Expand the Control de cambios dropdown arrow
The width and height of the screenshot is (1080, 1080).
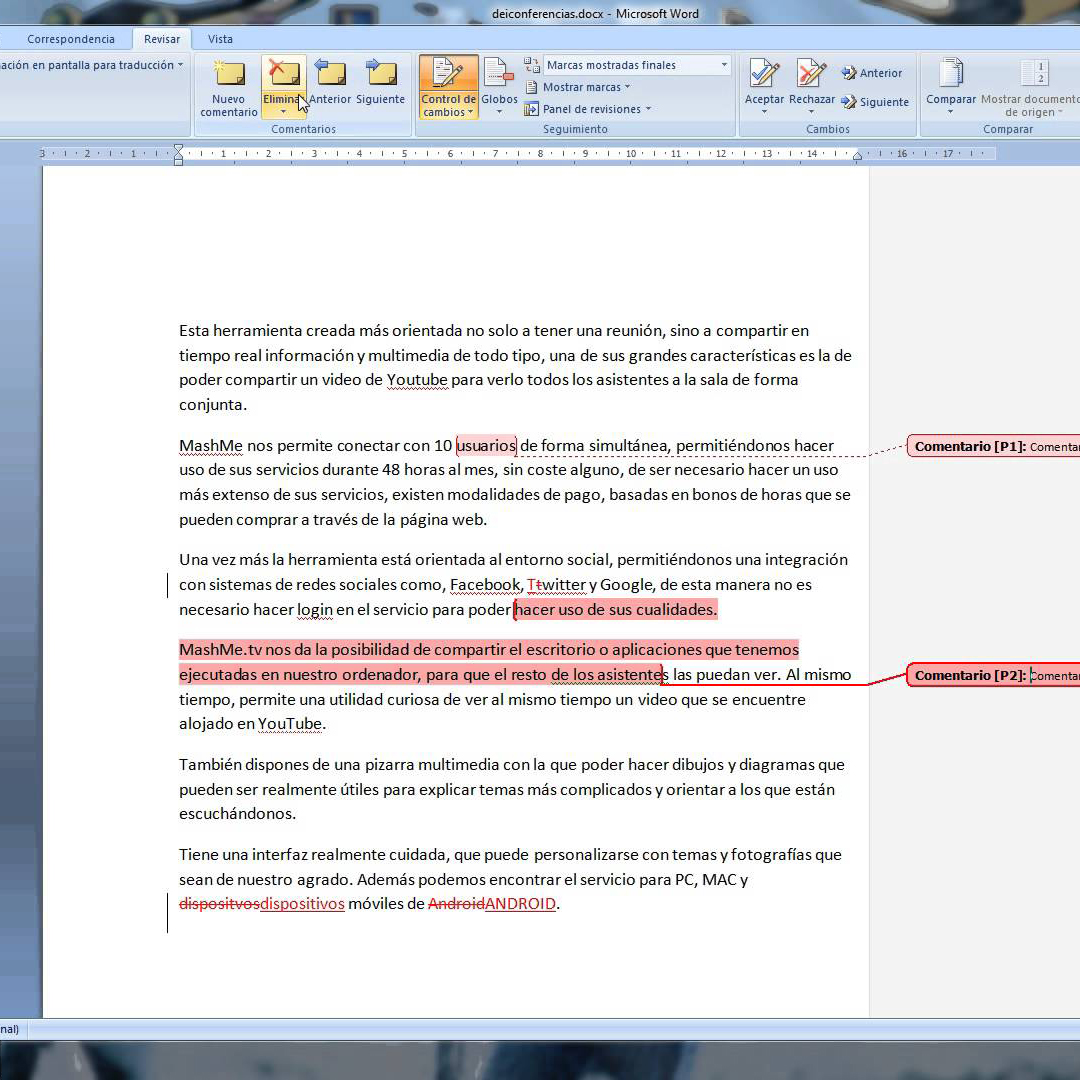(x=470, y=112)
